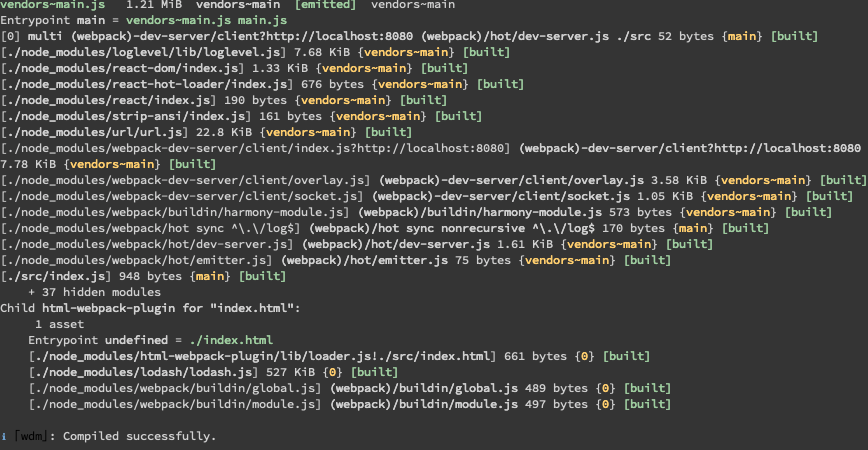Click the '[emitted]' tag on top line
This screenshot has height=450, width=868.
tap(325, 4)
